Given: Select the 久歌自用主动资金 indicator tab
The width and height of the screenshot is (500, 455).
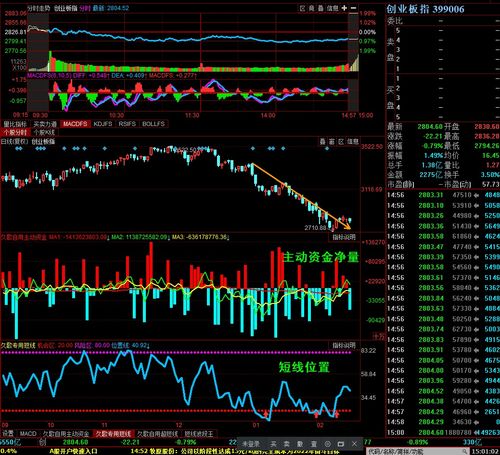Looking at the screenshot, I should pos(66,434).
